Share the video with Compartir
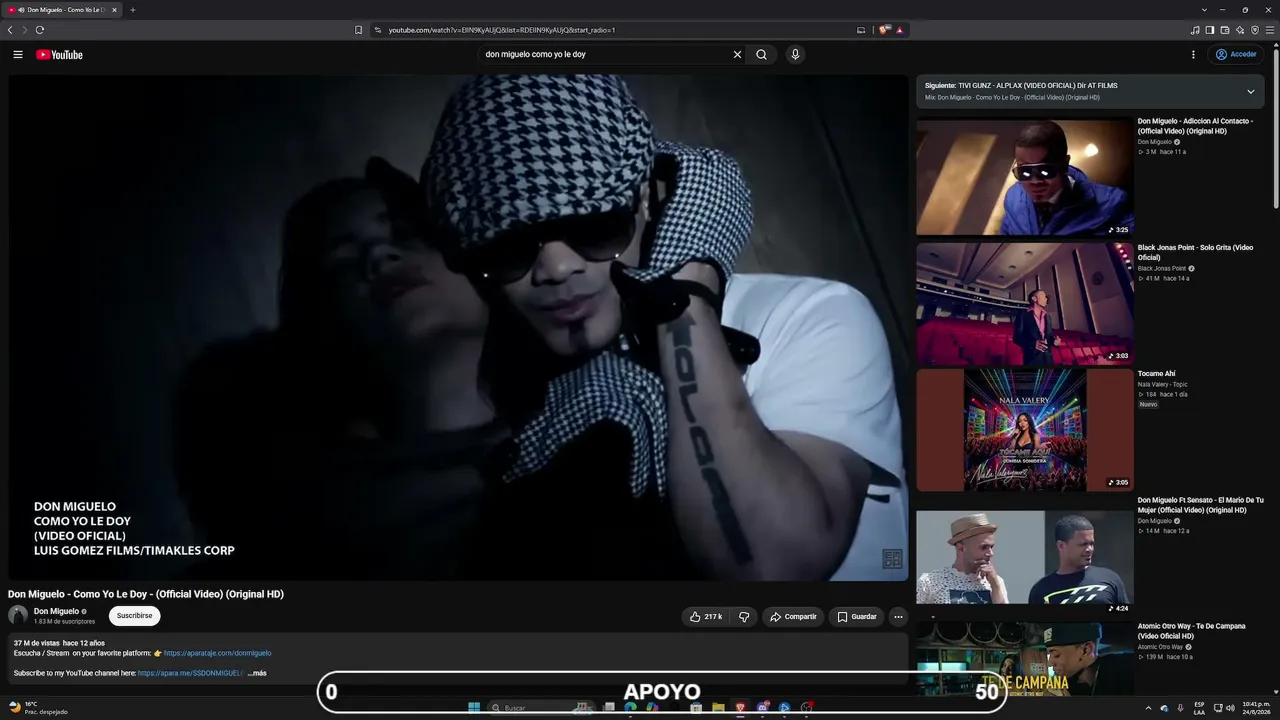Screen dimensions: 1280x720 tap(793, 617)
